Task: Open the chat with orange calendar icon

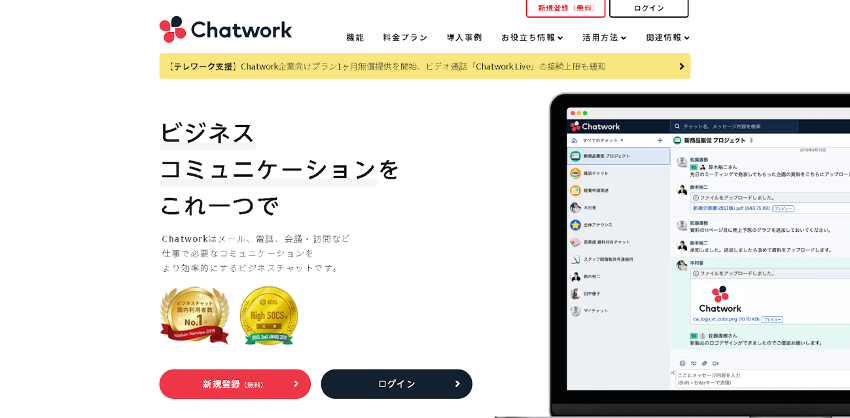Action: click(x=619, y=191)
